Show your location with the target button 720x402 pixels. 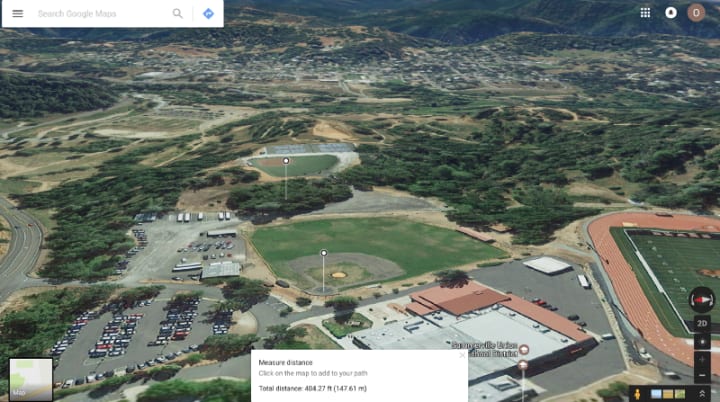click(702, 342)
